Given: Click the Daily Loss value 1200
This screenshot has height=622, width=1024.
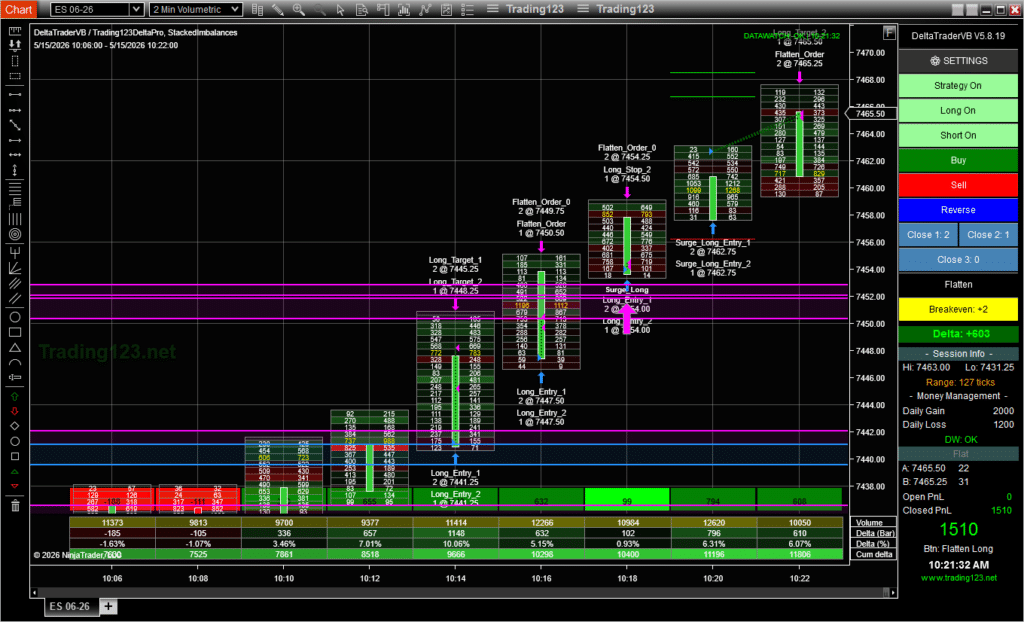Looking at the screenshot, I should coord(1003,425).
